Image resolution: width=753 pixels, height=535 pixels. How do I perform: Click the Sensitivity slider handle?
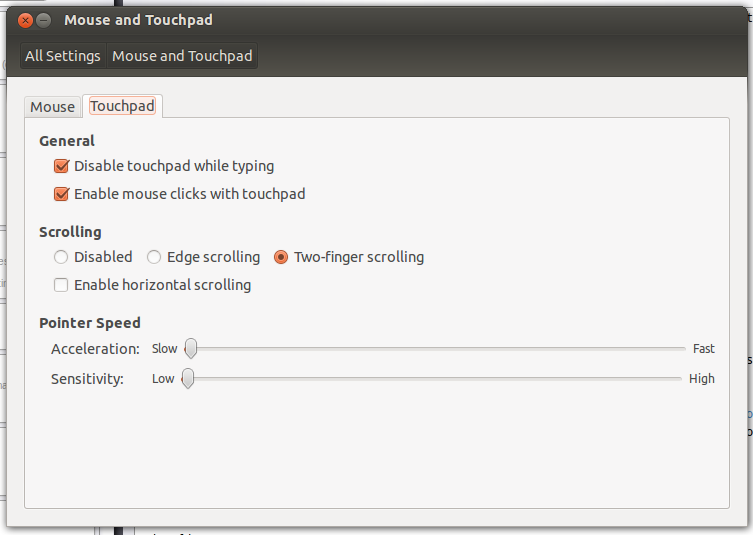[188, 378]
